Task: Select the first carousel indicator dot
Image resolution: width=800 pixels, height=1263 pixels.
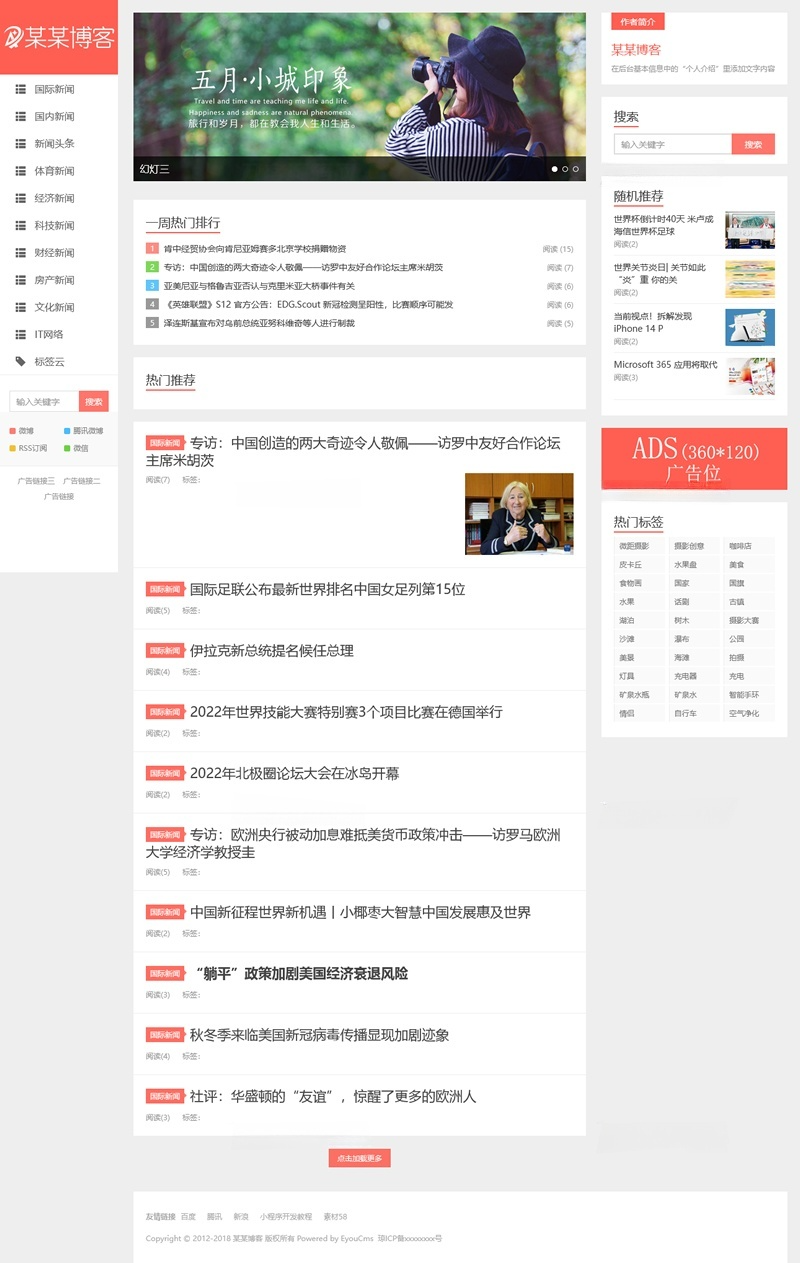Action: point(554,167)
